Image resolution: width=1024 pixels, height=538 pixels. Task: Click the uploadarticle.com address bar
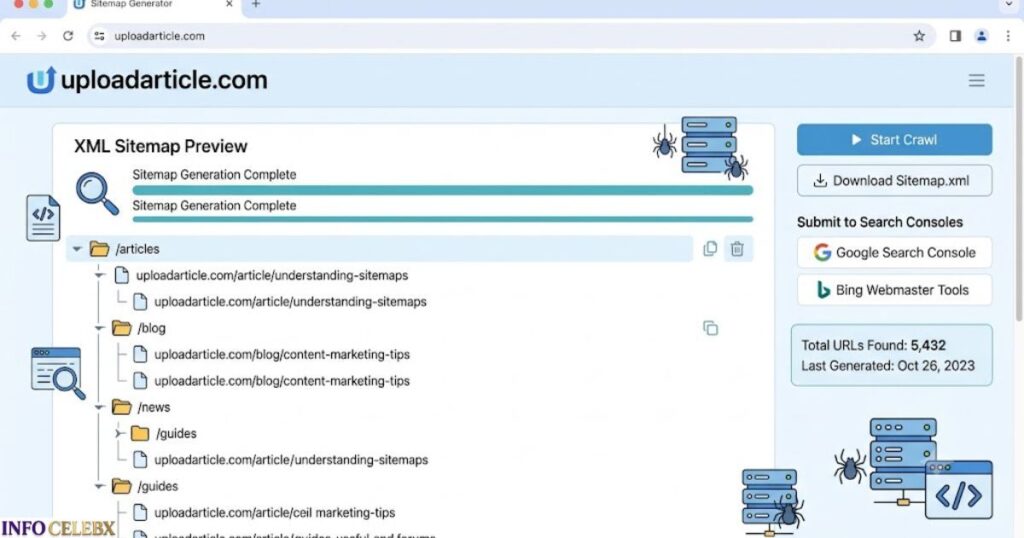[509, 36]
